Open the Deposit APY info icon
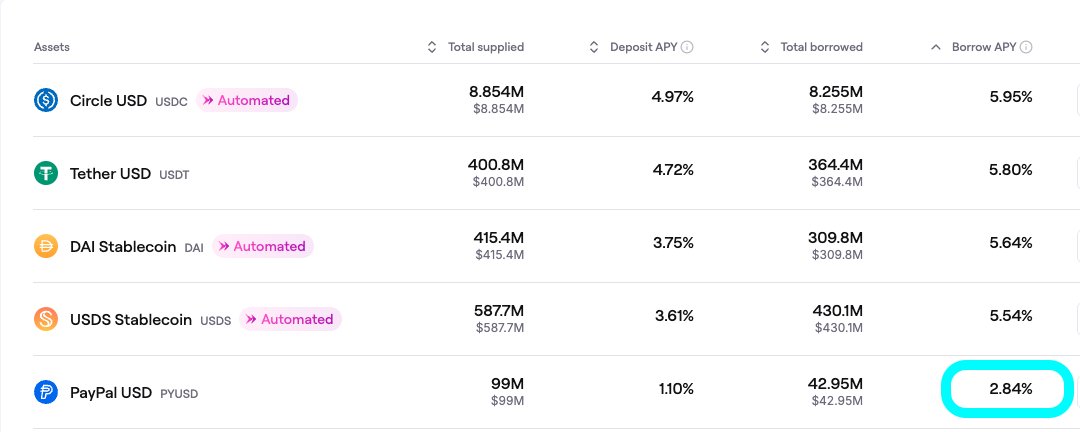This screenshot has height=432, width=1080. (x=687, y=47)
